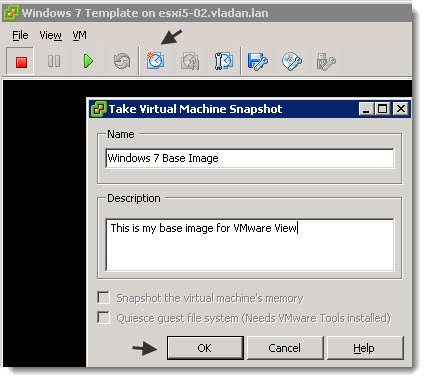Click OK to take the snapshot

coord(205,348)
